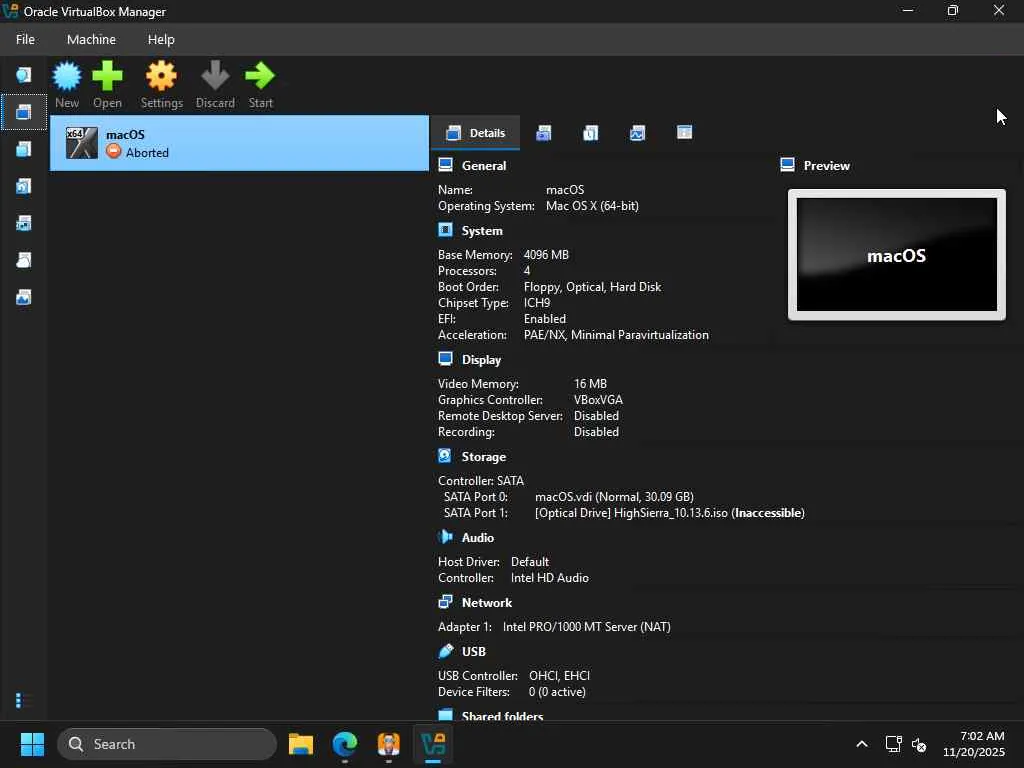Click the General section monitor icon

pos(445,165)
